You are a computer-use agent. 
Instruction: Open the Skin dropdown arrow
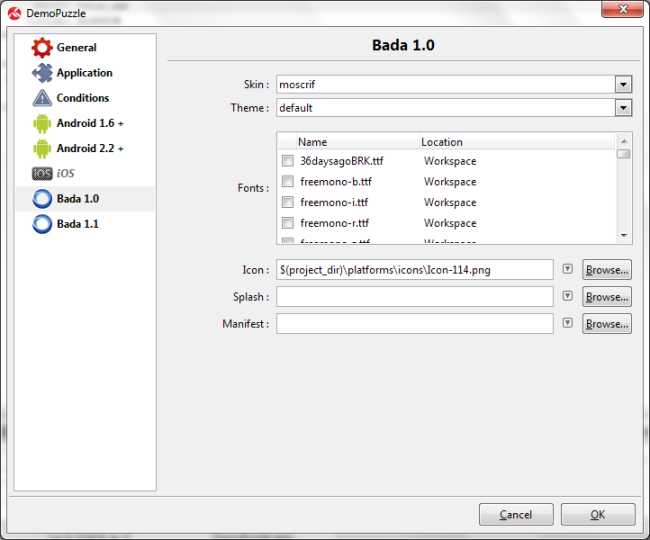coord(623,85)
